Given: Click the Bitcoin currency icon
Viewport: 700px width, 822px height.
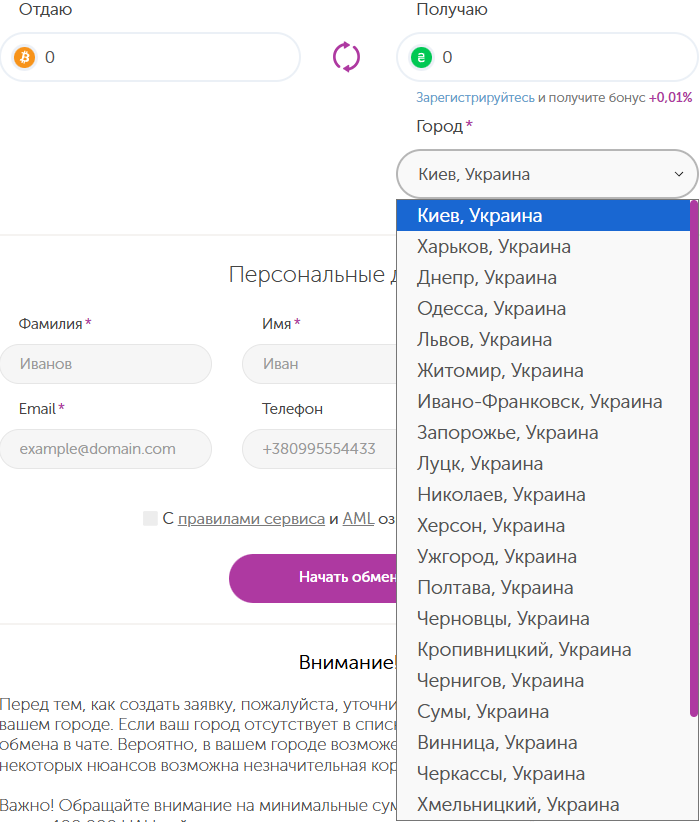Looking at the screenshot, I should point(24,57).
